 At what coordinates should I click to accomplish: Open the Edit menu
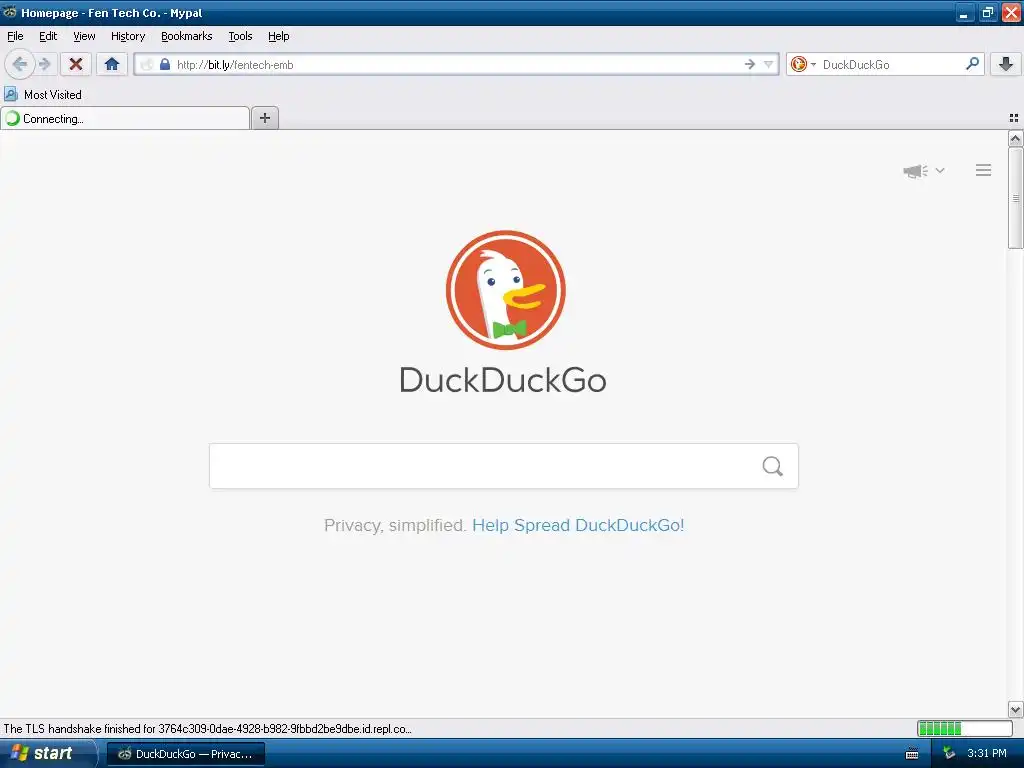coord(48,36)
